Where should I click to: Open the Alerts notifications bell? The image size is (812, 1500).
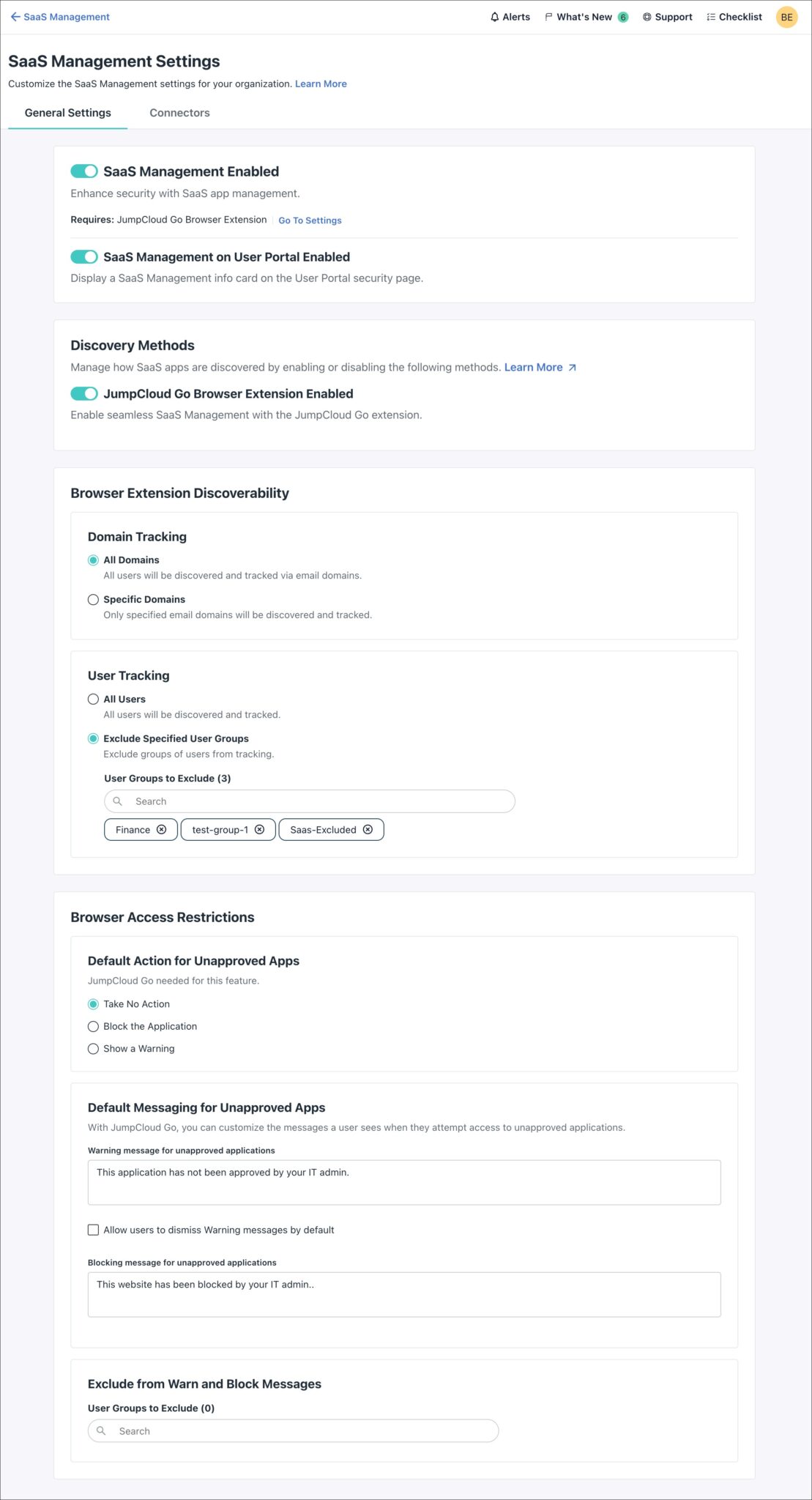(x=510, y=16)
